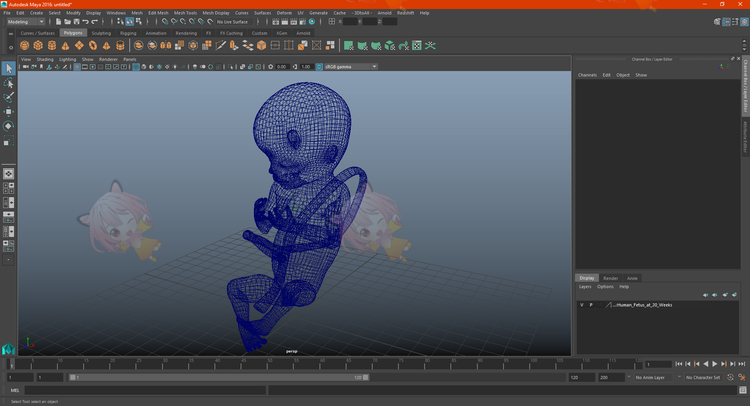
Task: Create a new empty display layer
Action: click(x=725, y=295)
